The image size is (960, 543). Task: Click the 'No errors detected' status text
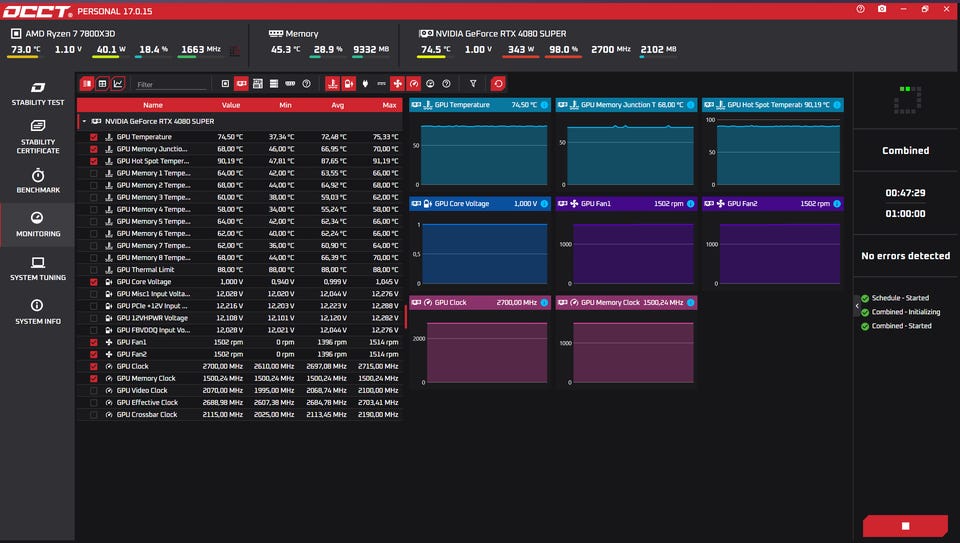click(906, 256)
